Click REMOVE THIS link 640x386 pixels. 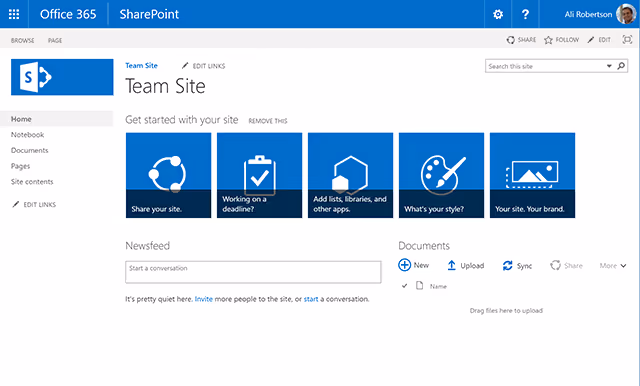click(x=268, y=121)
